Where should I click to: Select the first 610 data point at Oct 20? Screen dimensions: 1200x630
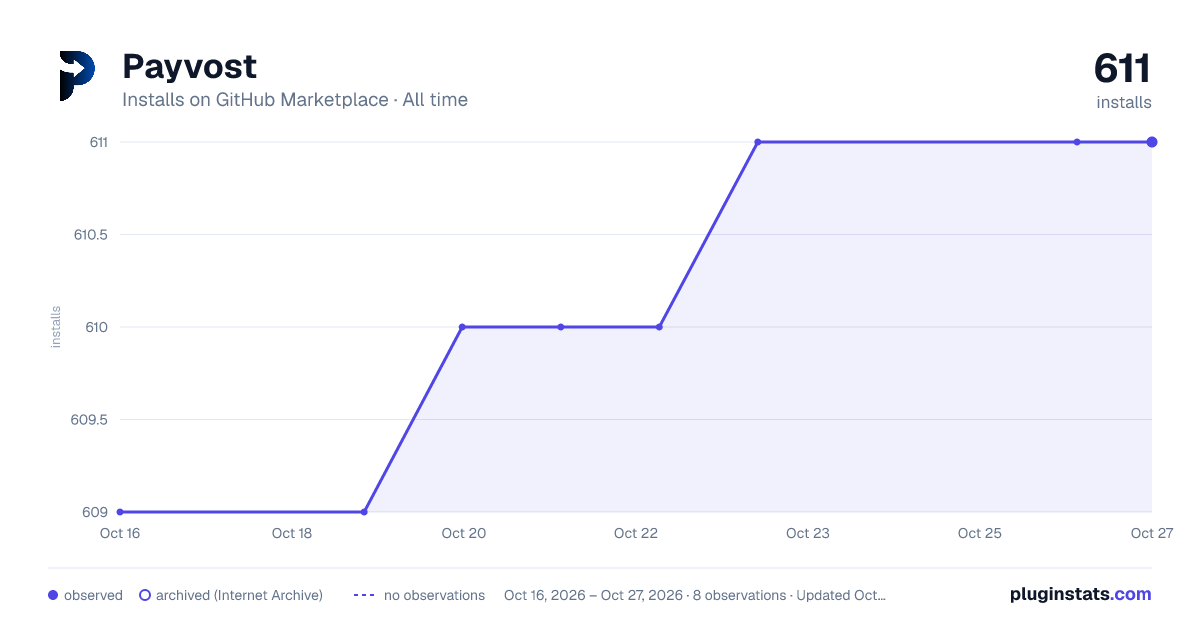tap(462, 327)
